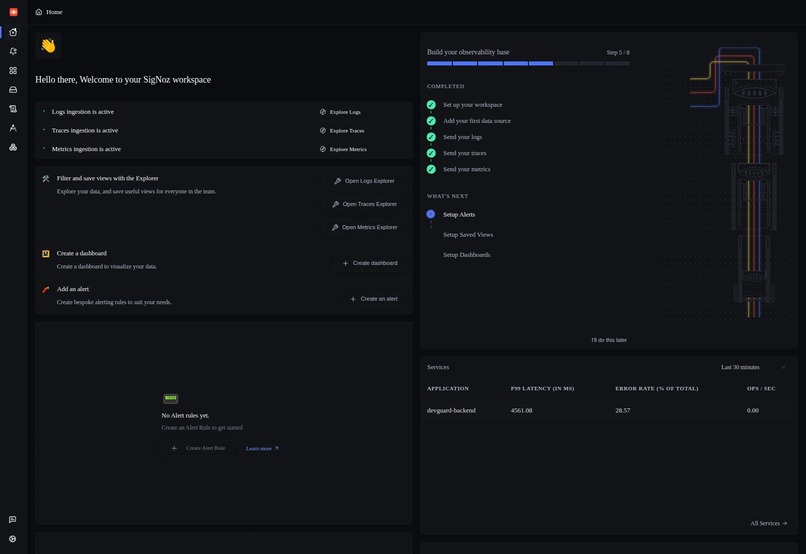Click the stacked boxes icon in sidebar
Viewport: 806px width, 554px height.
pyautogui.click(x=13, y=147)
